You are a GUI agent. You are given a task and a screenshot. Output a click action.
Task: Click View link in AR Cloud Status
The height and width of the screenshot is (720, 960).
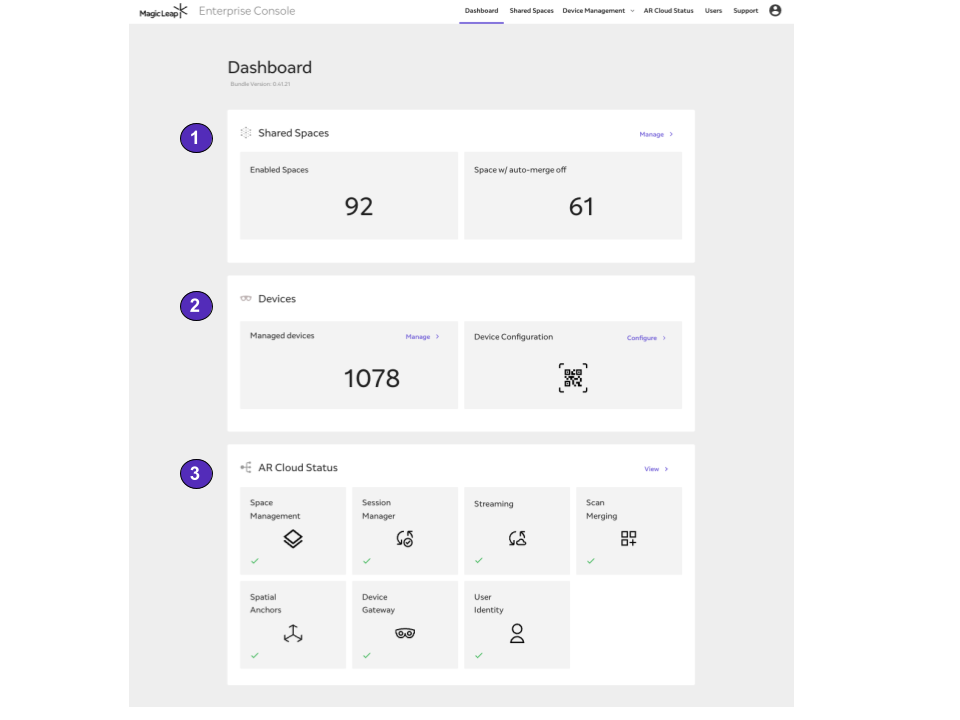651,469
